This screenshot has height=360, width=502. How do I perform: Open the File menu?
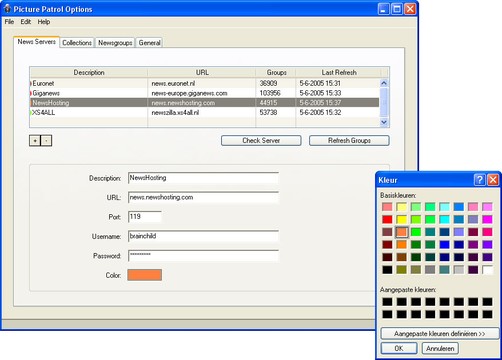coord(9,22)
